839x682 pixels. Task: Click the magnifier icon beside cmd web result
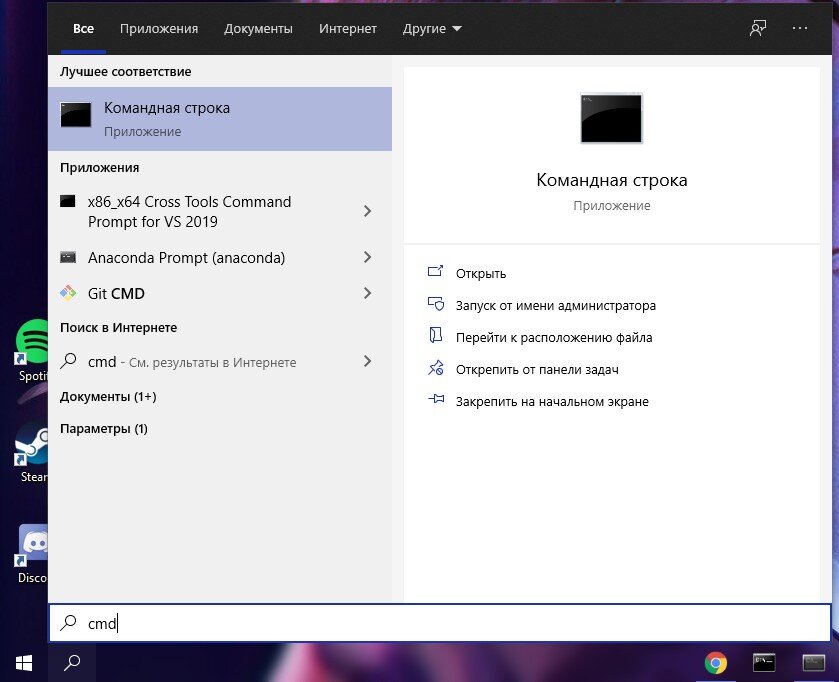pos(68,361)
